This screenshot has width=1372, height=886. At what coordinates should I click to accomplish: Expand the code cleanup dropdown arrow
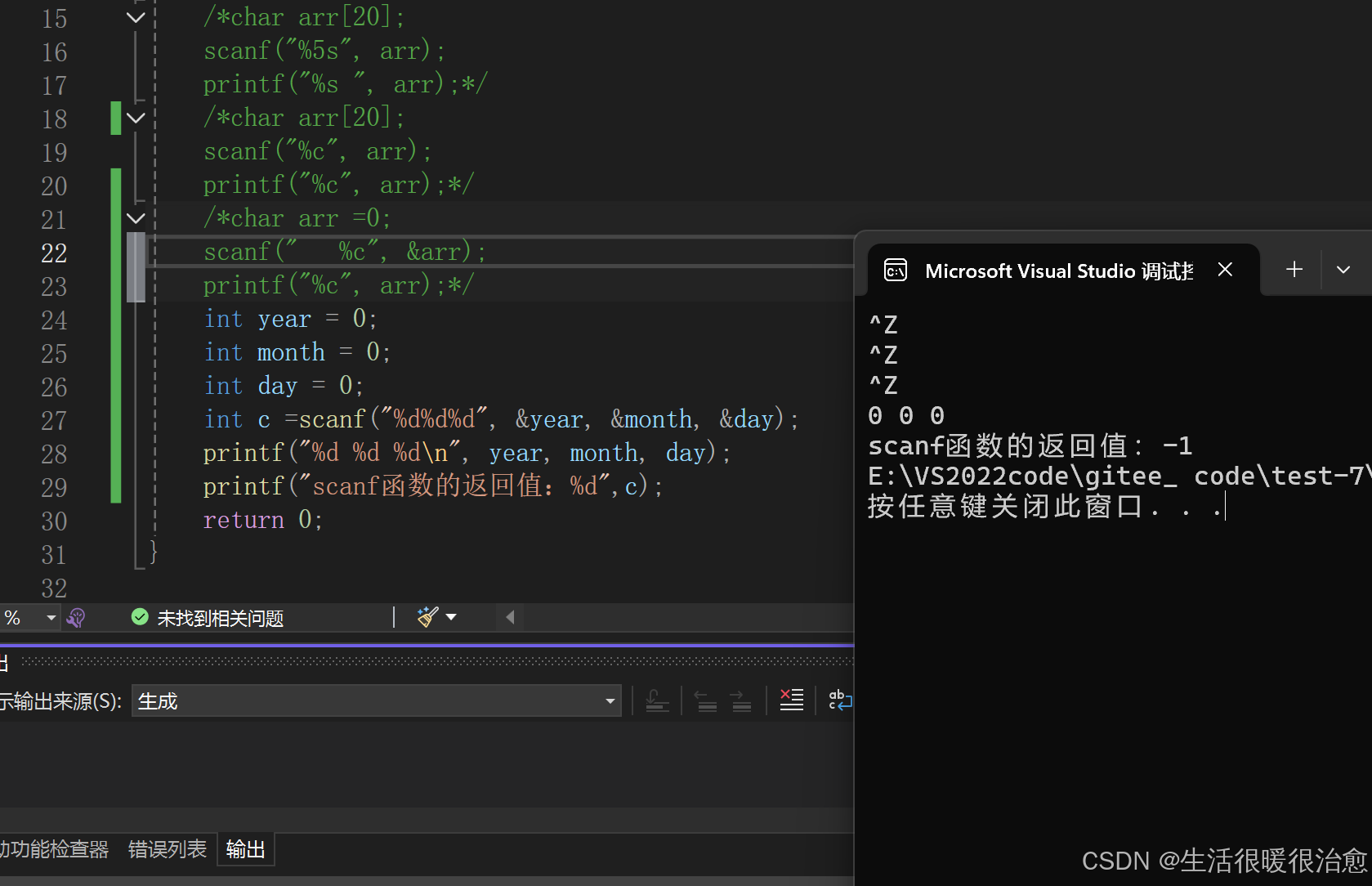451,617
